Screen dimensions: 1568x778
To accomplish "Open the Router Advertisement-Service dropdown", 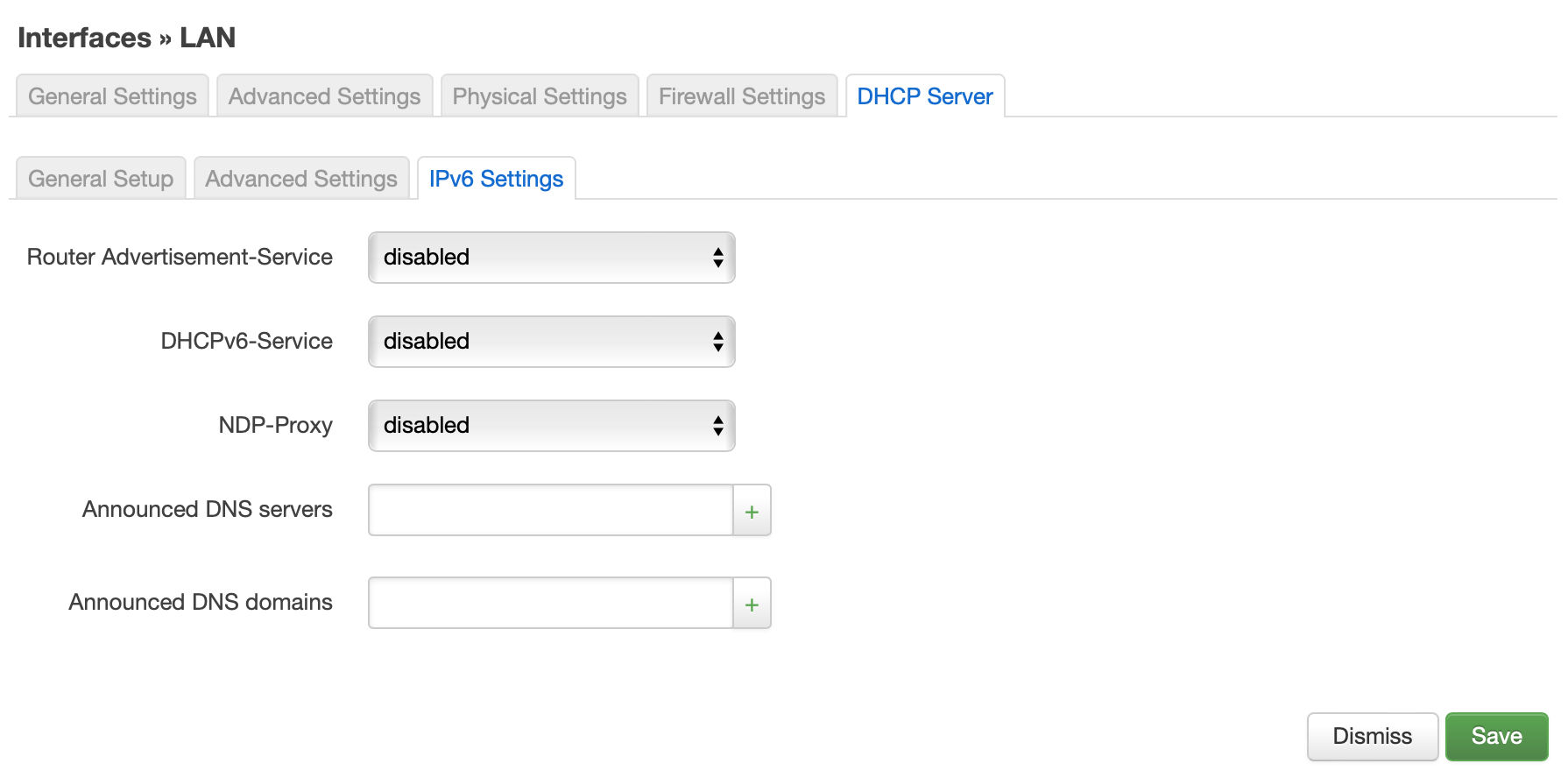I will point(551,258).
